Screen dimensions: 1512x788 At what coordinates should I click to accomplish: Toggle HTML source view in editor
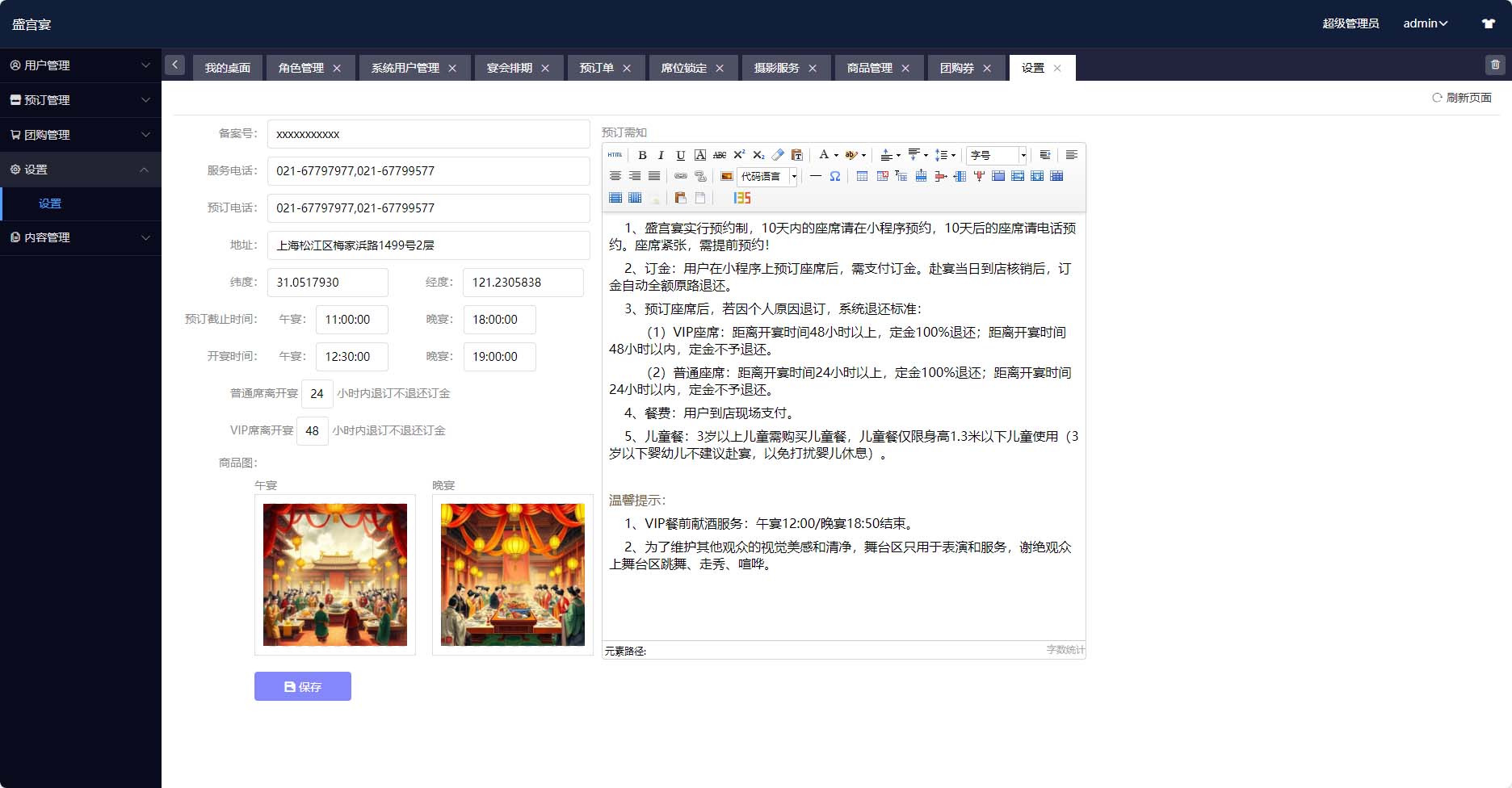(x=615, y=155)
